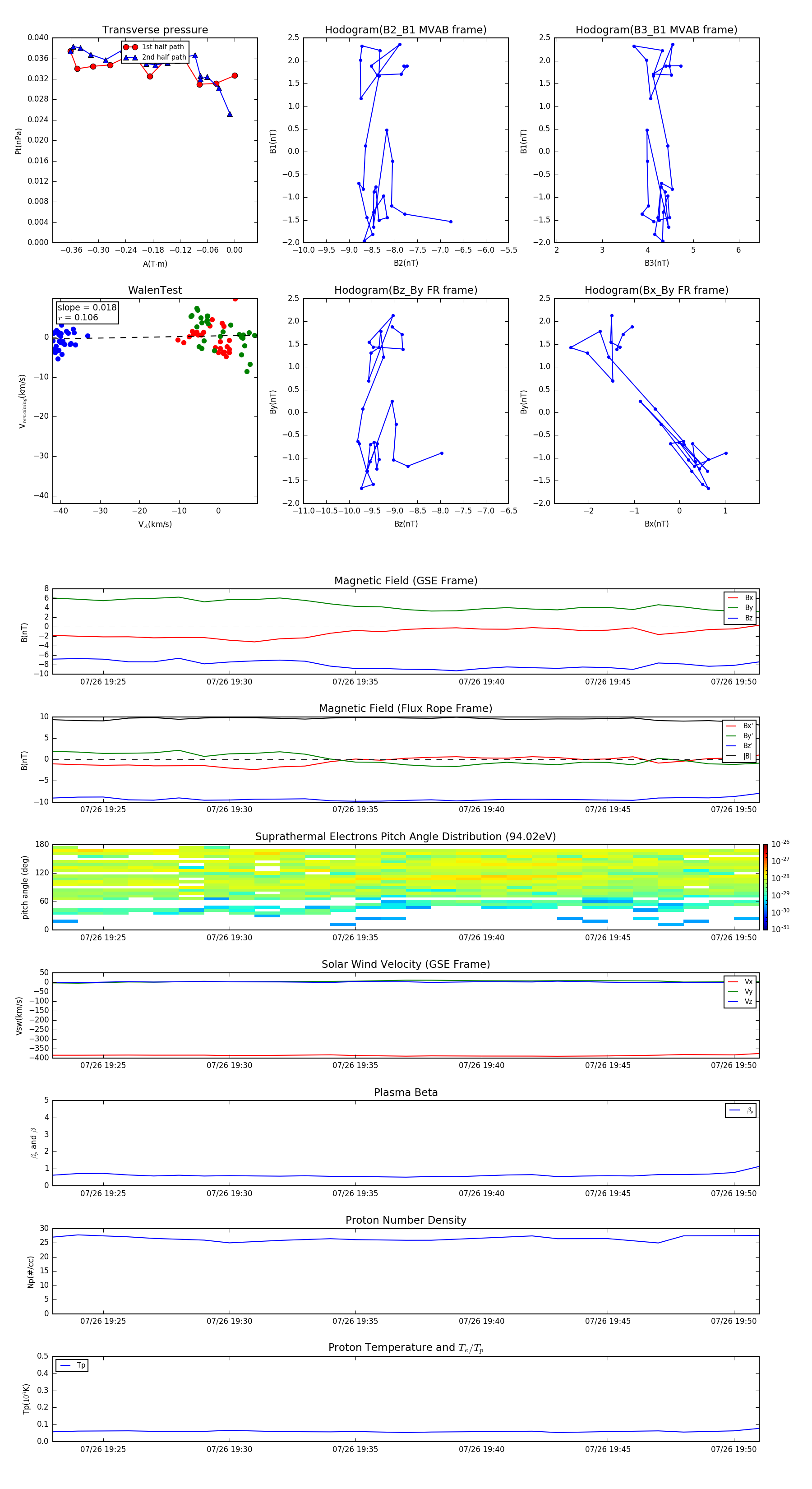Click 'pitch angle (deg)' axis label
This screenshot has height=1489, width=812.
point(25,887)
